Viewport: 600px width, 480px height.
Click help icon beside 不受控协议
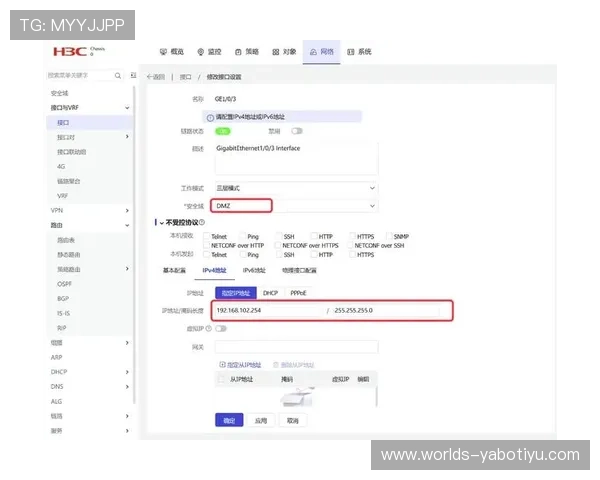[202, 222]
